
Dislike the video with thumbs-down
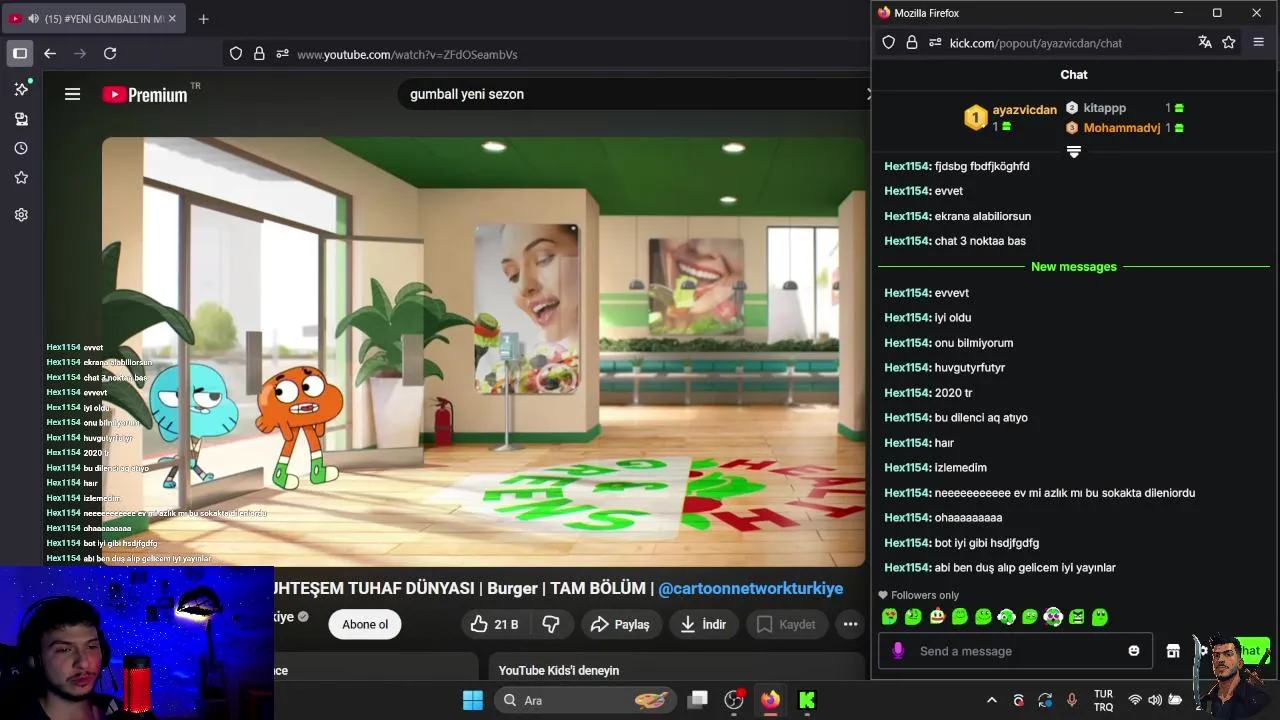coord(551,624)
